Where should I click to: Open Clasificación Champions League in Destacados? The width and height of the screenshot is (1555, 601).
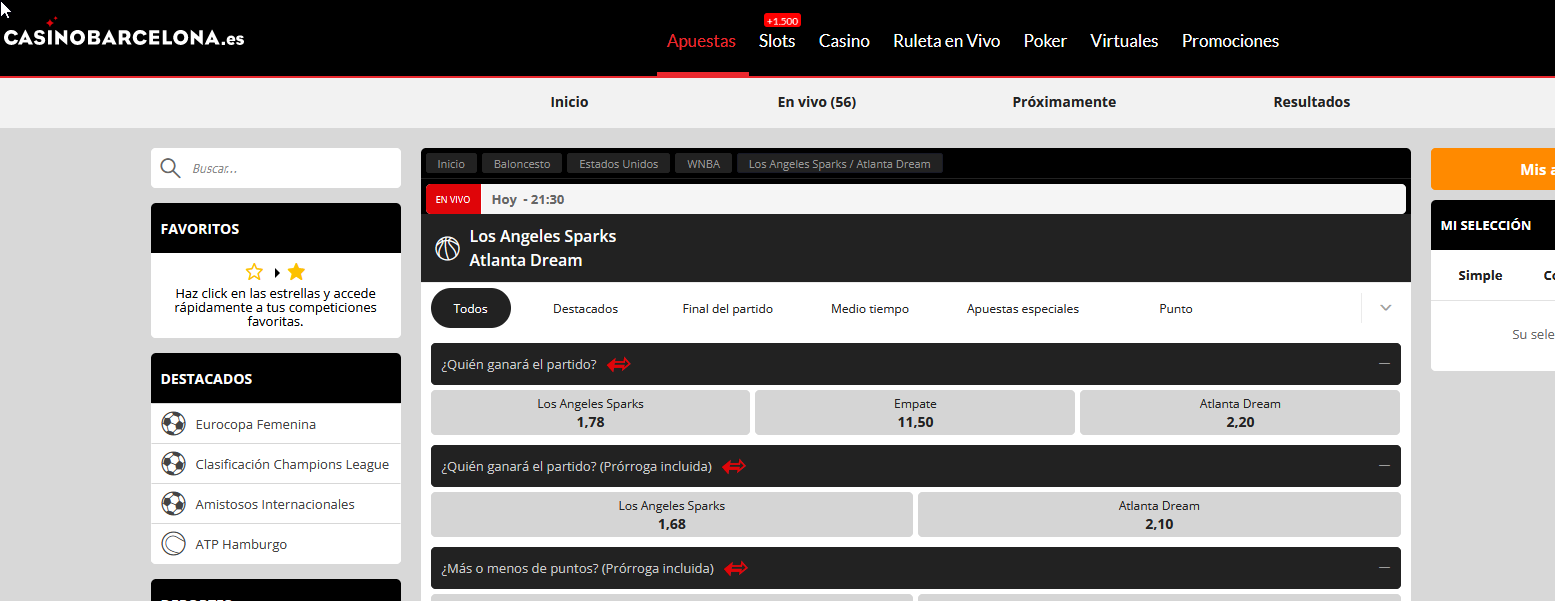276,464
